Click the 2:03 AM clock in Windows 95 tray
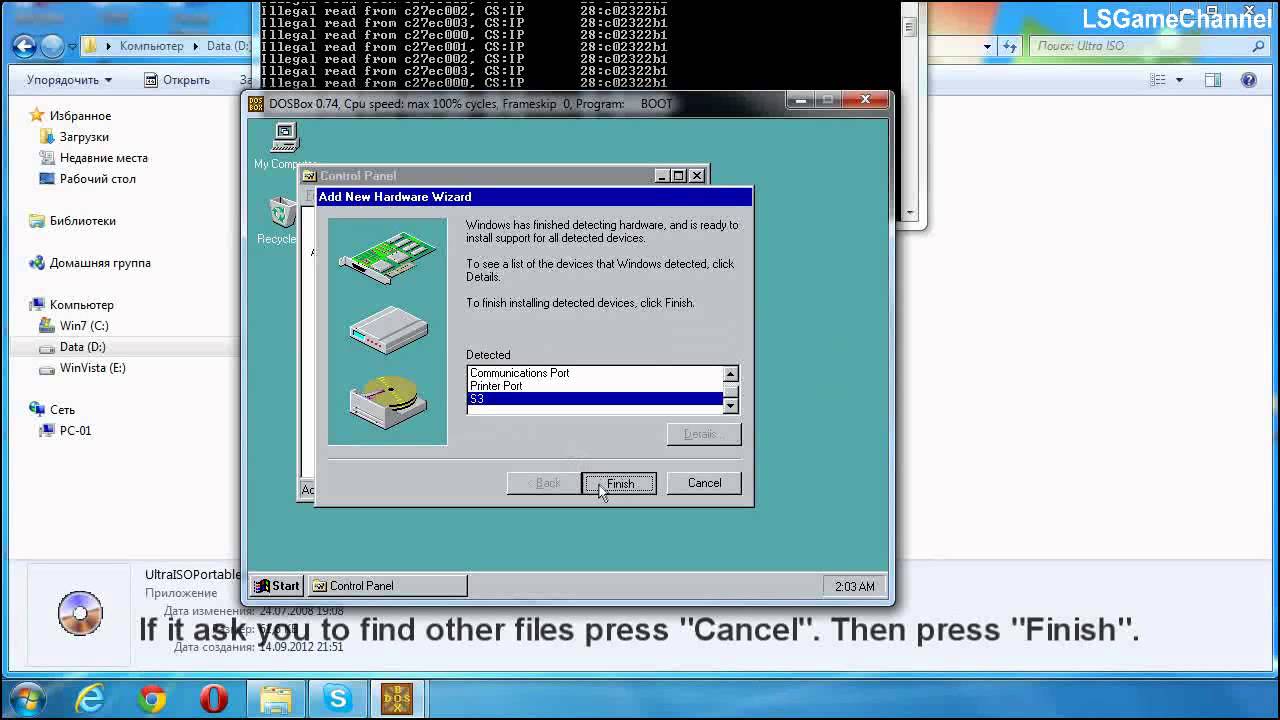This screenshot has width=1280, height=720. (x=854, y=586)
